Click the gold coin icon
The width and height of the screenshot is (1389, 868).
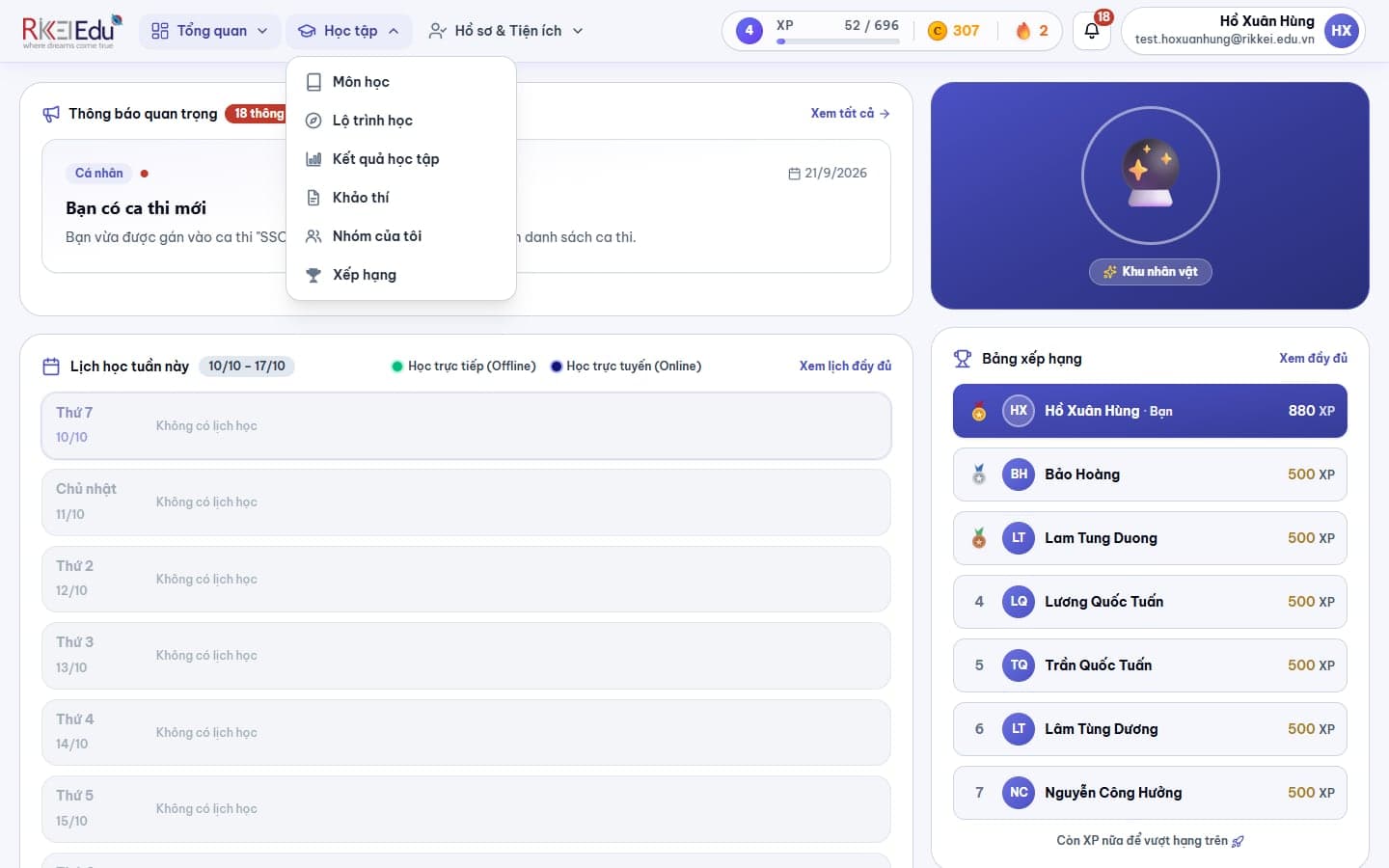[x=937, y=31]
